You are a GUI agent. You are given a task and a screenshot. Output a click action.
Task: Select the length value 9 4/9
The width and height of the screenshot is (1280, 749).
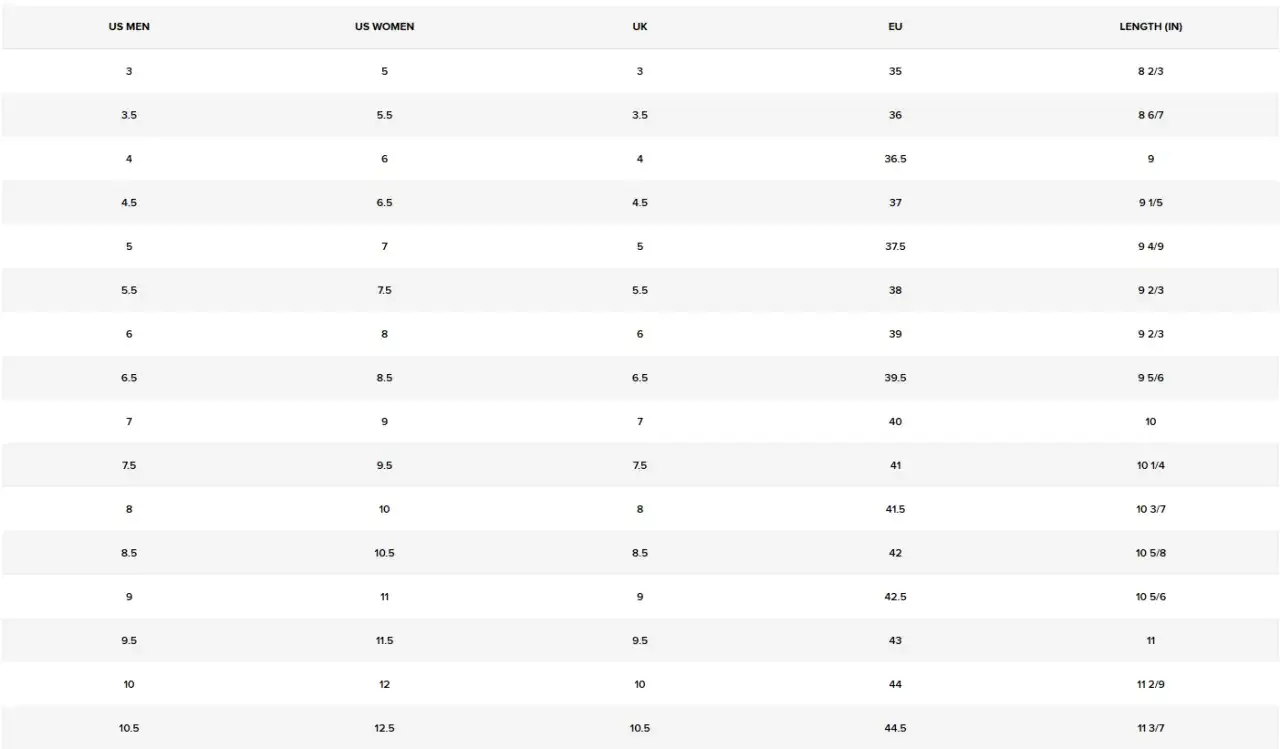[1150, 246]
